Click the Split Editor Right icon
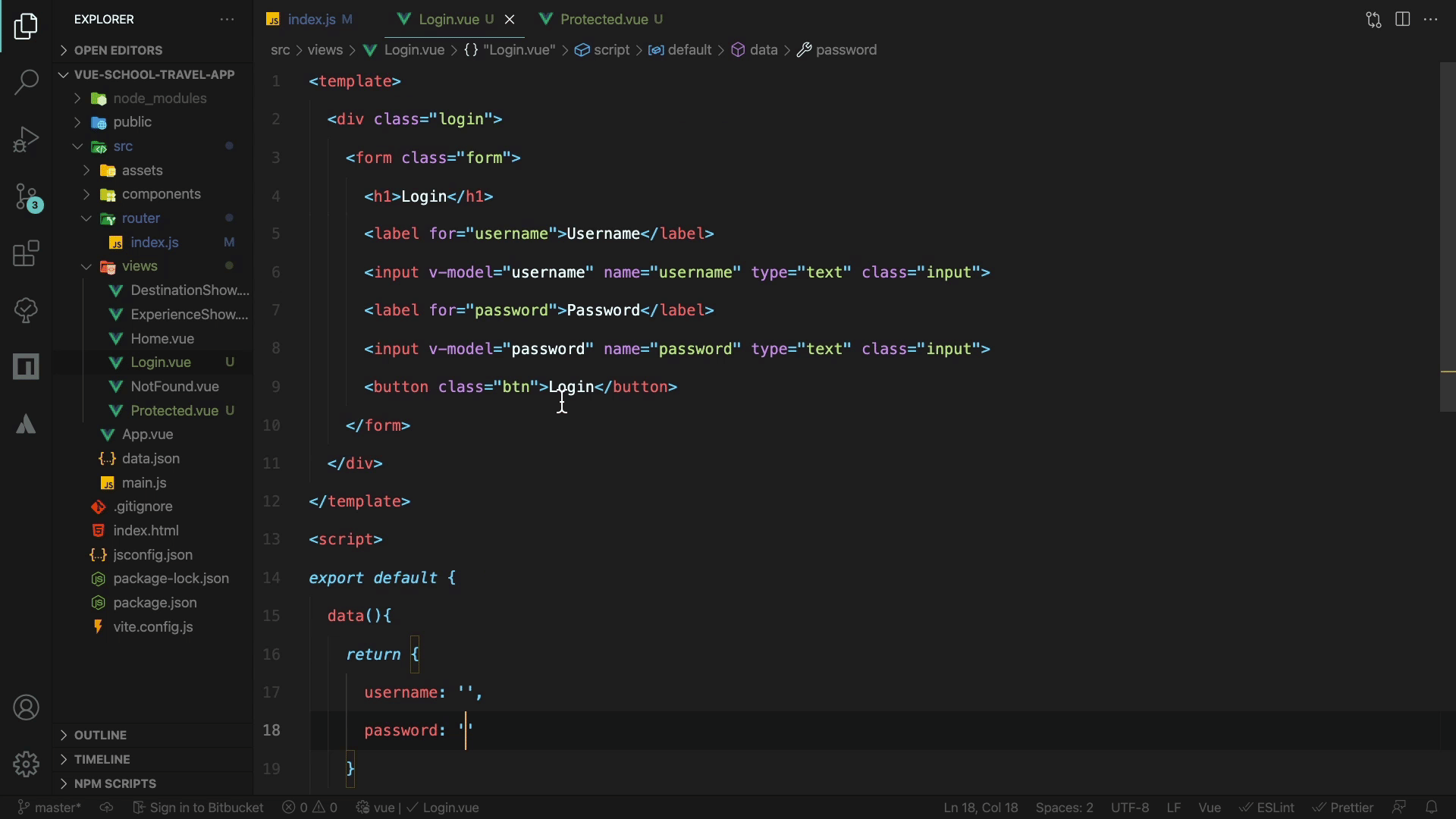Viewport: 1456px width, 819px height. pos(1402,20)
